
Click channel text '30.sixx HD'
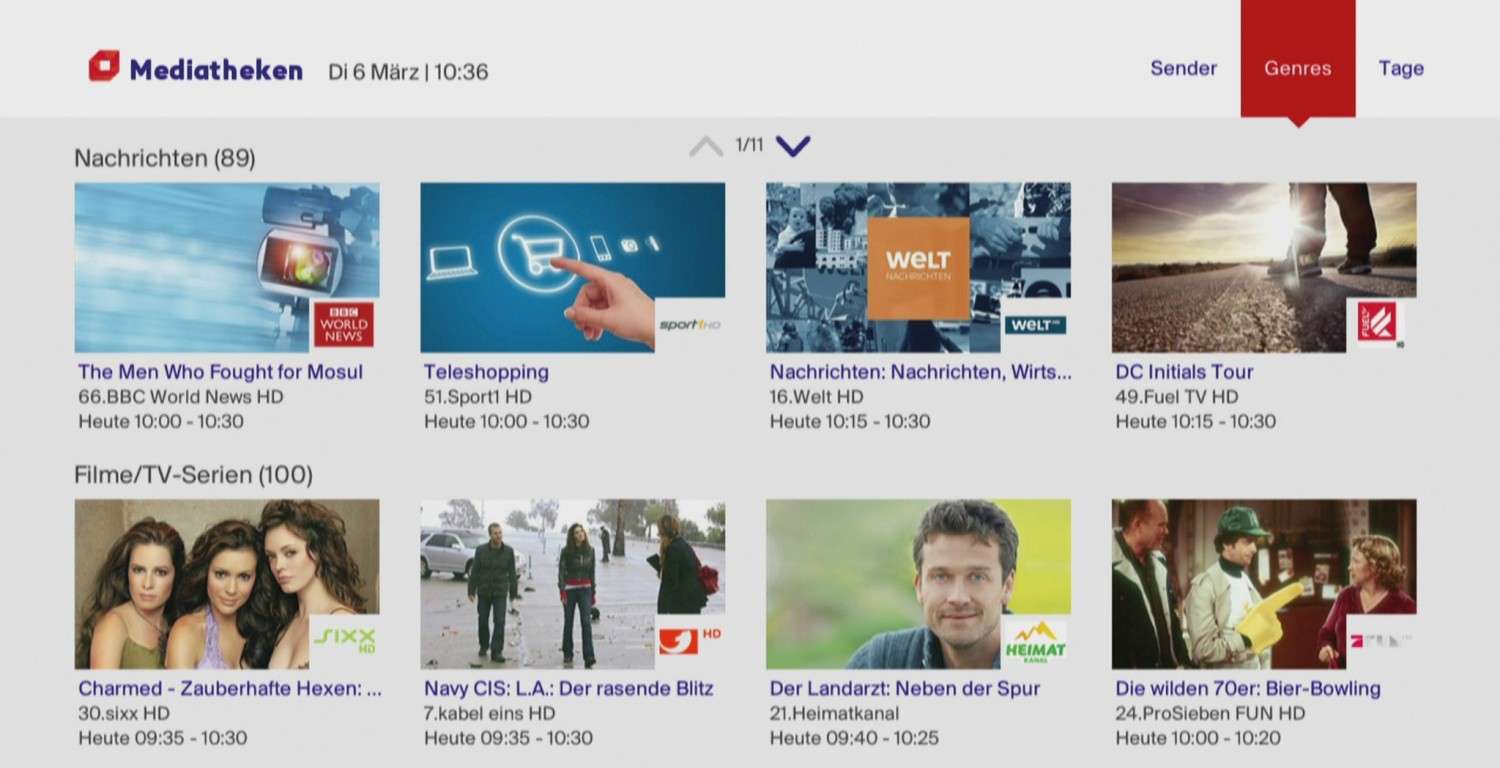pos(124,714)
